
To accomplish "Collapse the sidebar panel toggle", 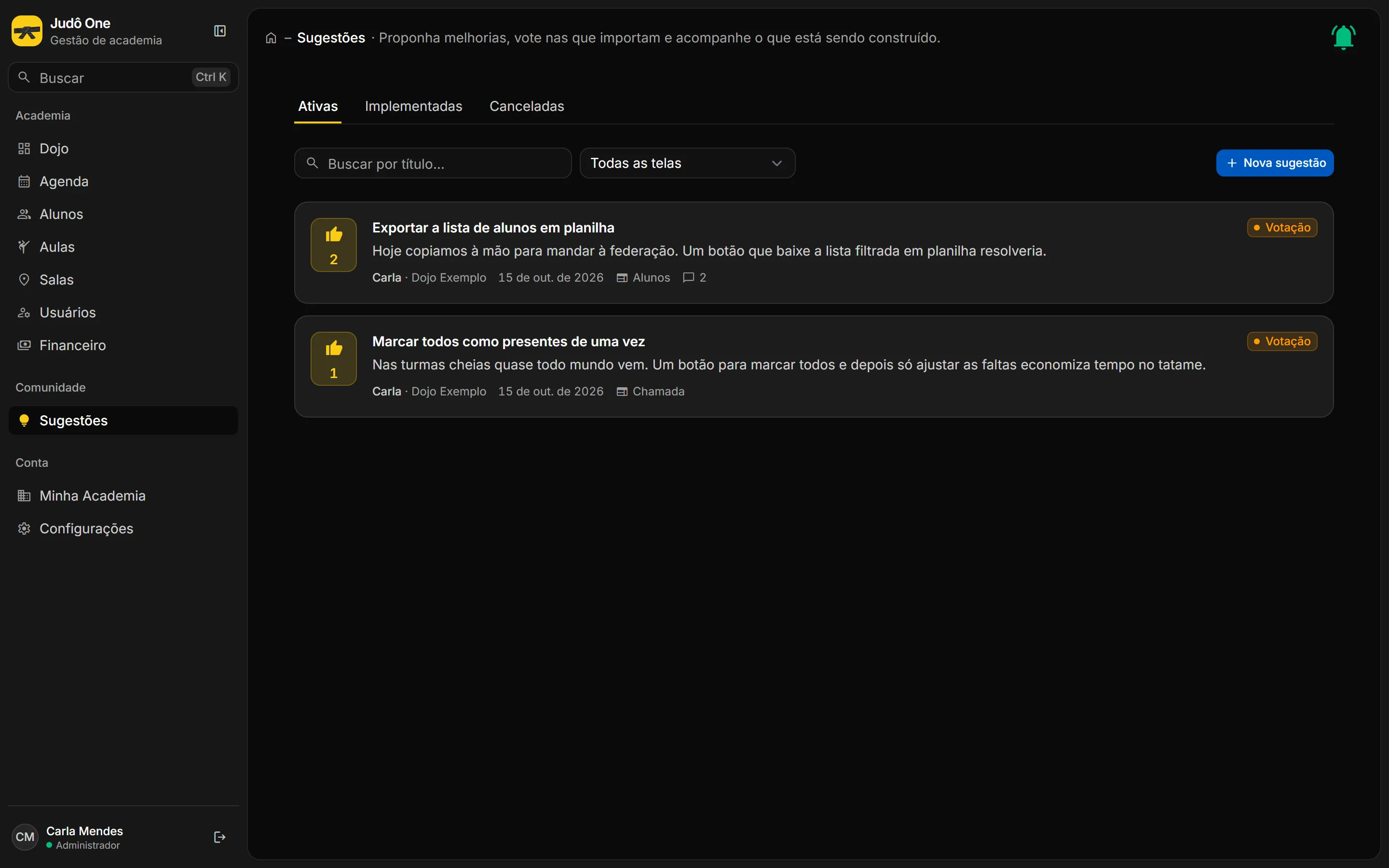I will click(x=220, y=31).
